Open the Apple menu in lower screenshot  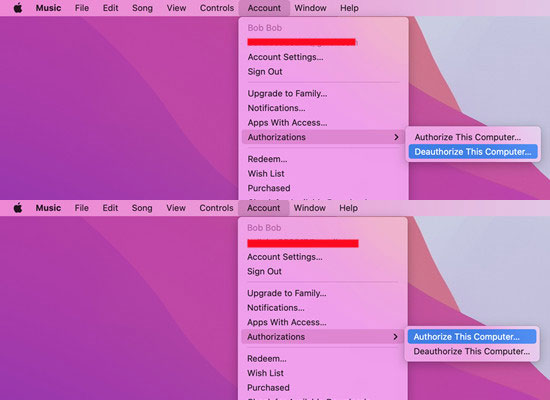pyautogui.click(x=18, y=208)
